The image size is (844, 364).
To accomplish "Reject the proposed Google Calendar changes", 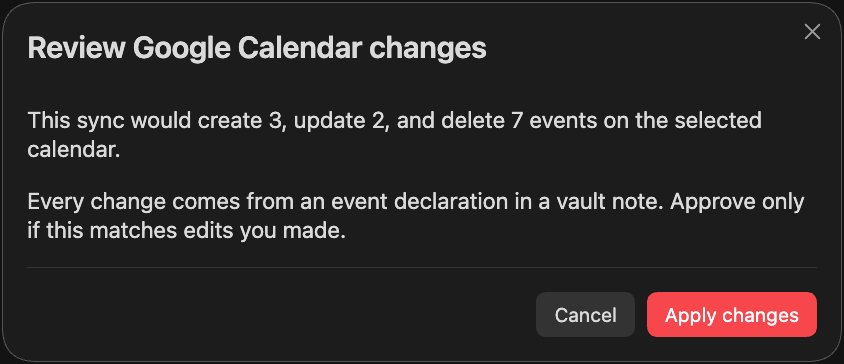I will click(x=585, y=315).
